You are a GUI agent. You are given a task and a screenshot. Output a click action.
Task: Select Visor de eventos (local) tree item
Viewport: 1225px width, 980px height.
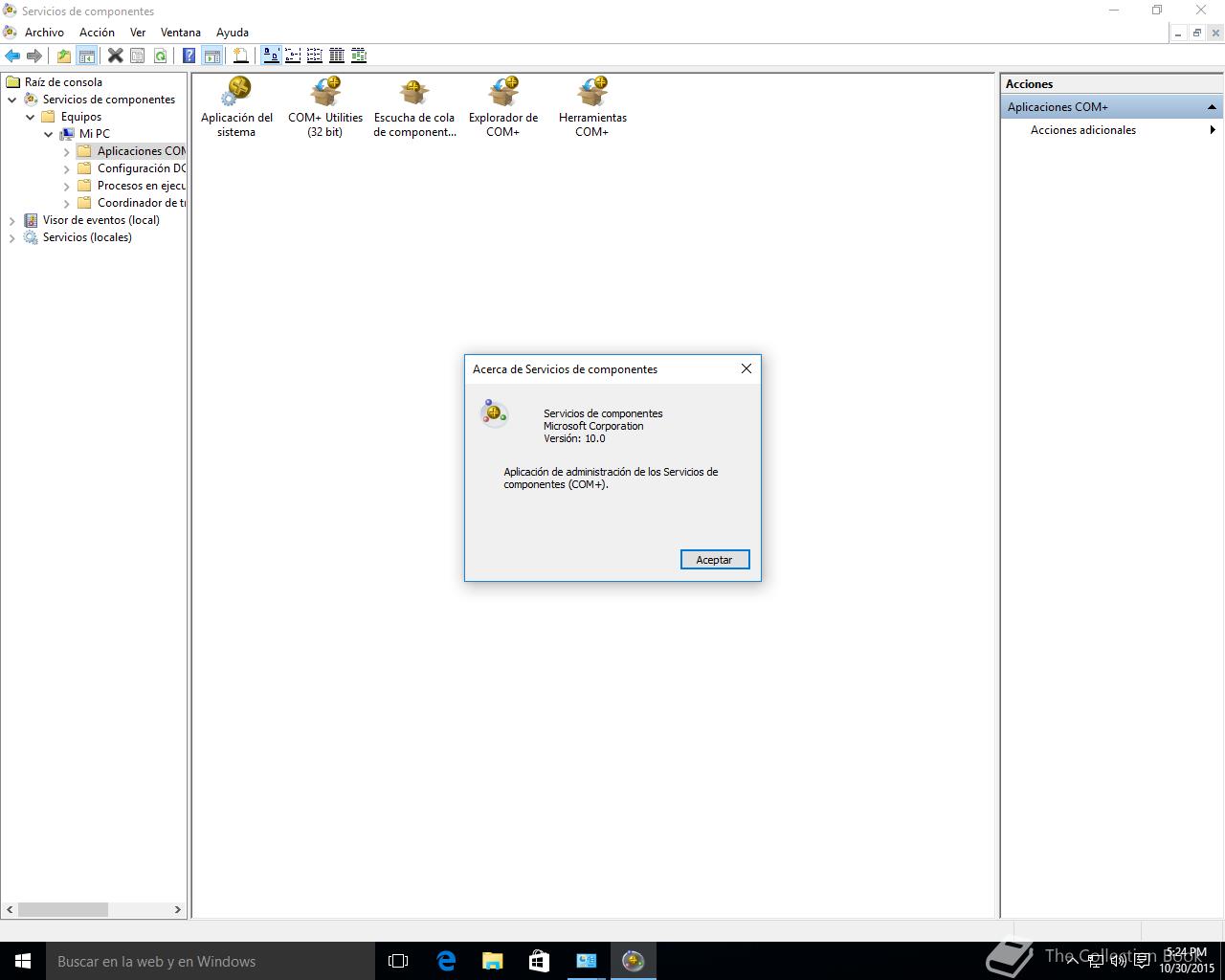tap(100, 220)
